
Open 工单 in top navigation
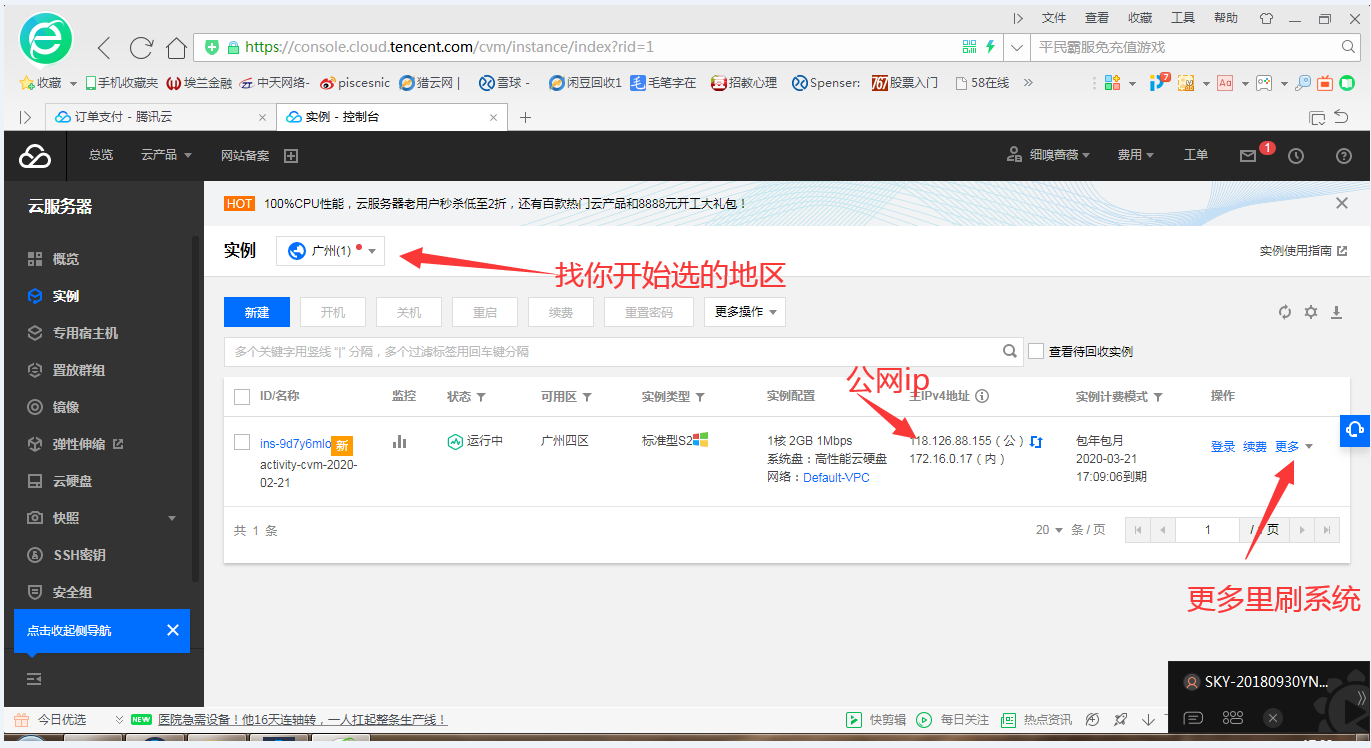pos(1196,156)
